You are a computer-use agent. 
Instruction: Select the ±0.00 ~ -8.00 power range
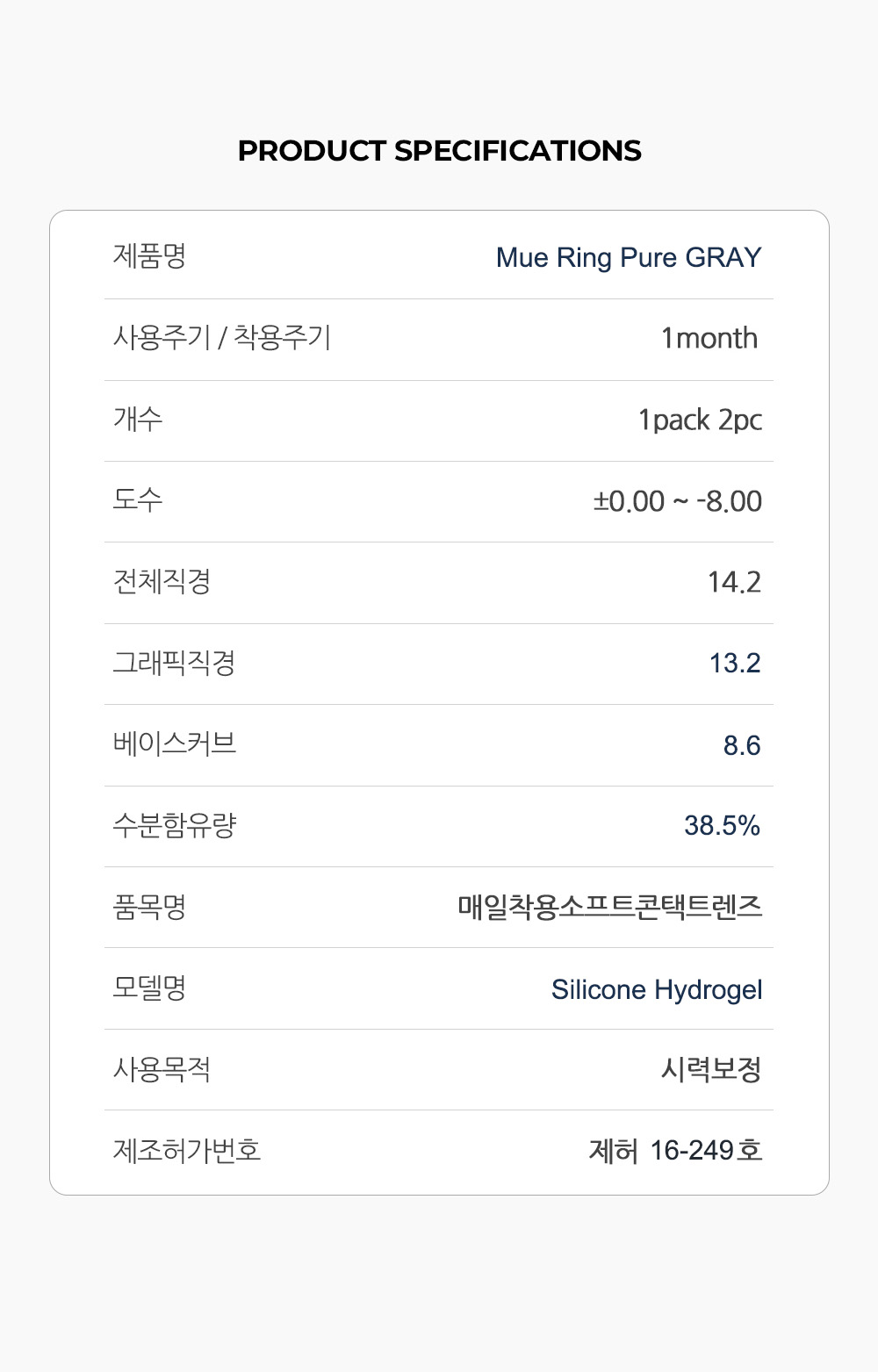pyautogui.click(x=677, y=501)
